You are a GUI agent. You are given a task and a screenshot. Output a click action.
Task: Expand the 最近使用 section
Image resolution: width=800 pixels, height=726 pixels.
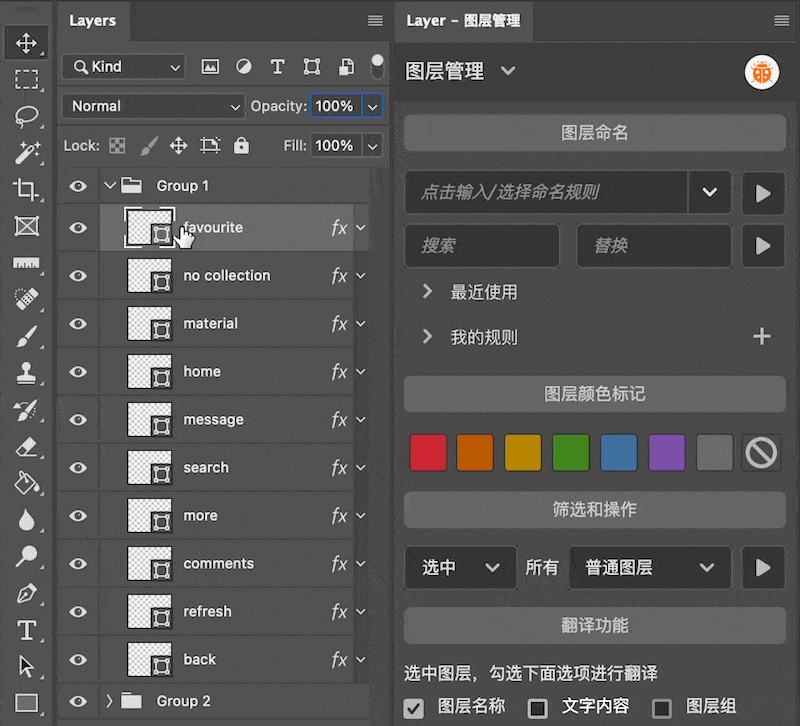[428, 292]
